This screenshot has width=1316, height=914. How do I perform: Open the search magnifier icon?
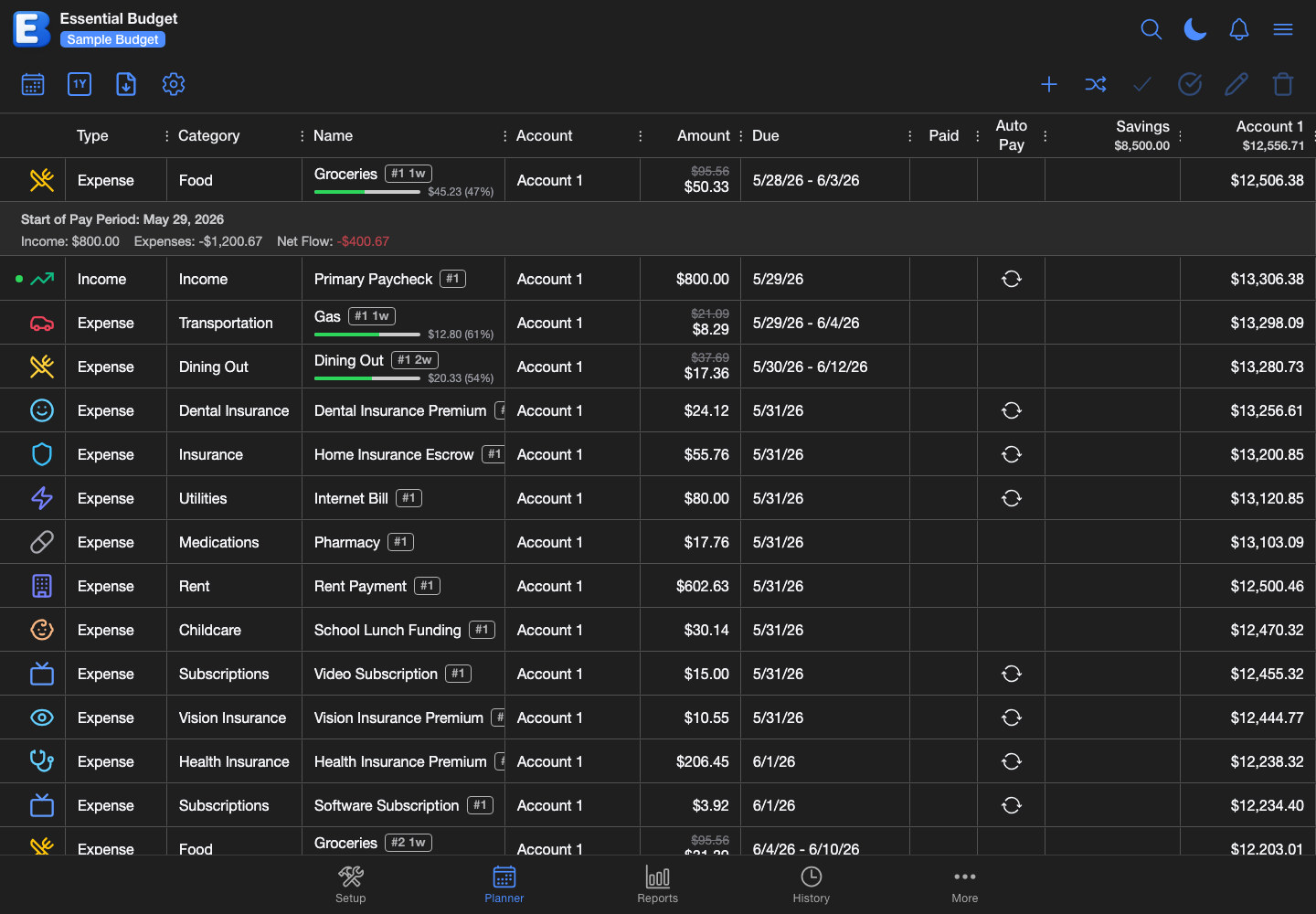(x=1151, y=29)
